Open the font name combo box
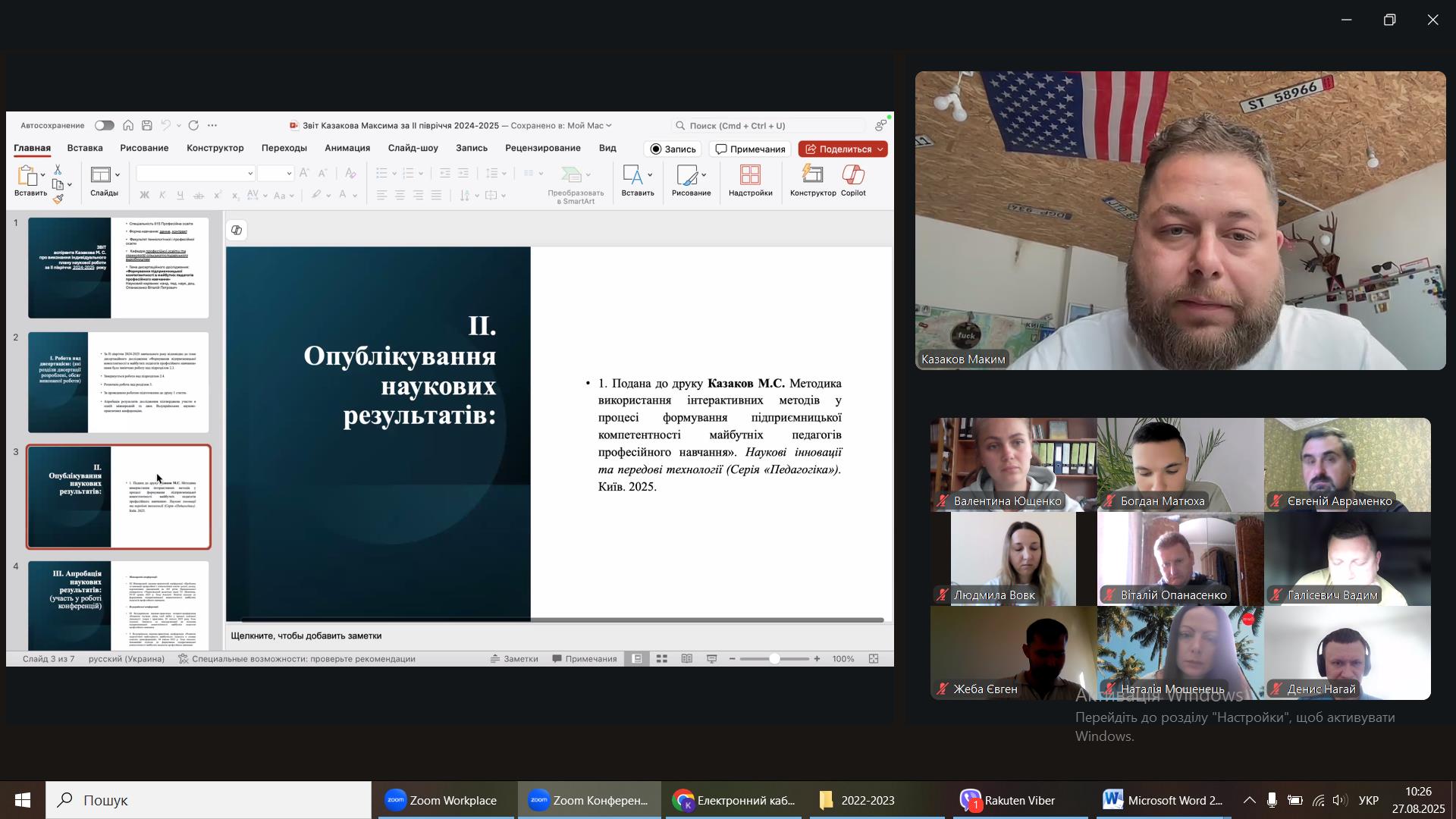This screenshot has width=1456, height=819. [195, 174]
